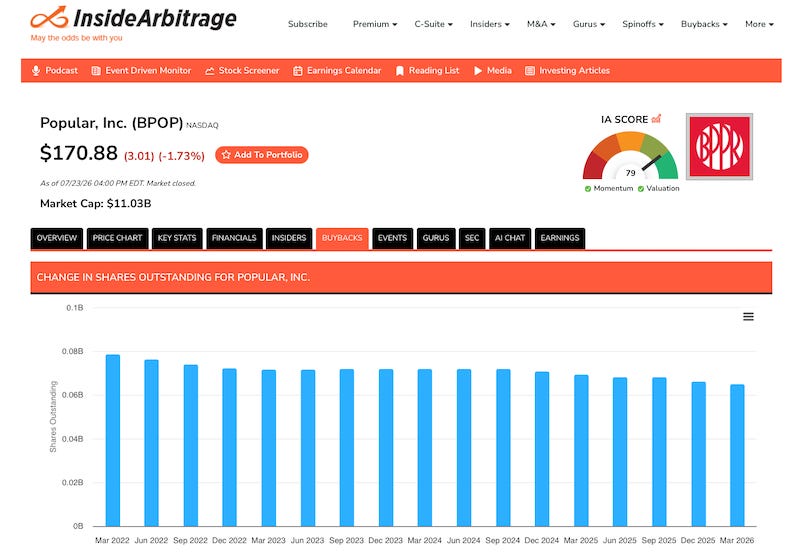Viewport: 800px width, 552px height.
Task: Expand the M&A dropdown menu
Action: pyautogui.click(x=541, y=24)
